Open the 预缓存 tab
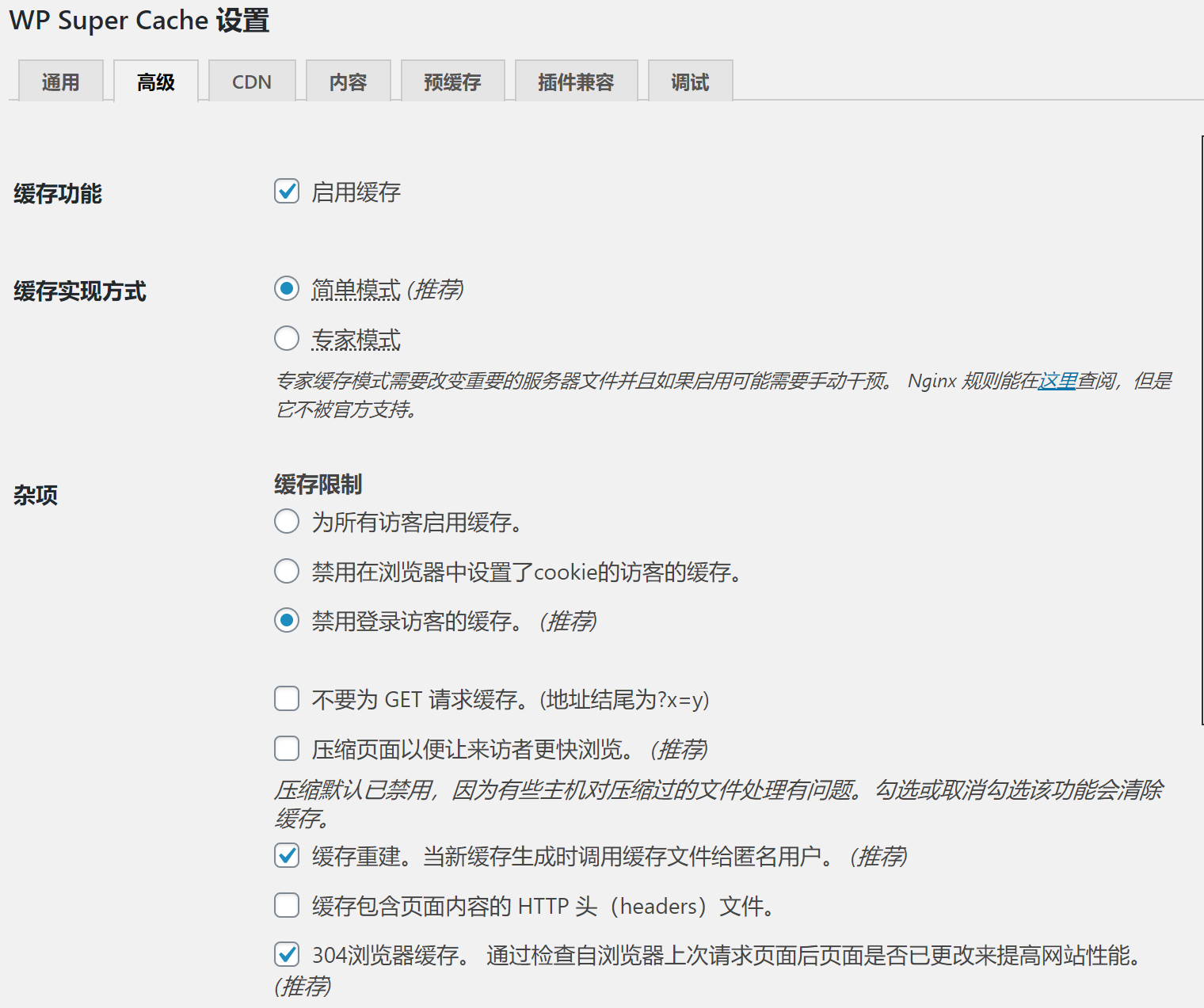The width and height of the screenshot is (1204, 1008). 453,82
